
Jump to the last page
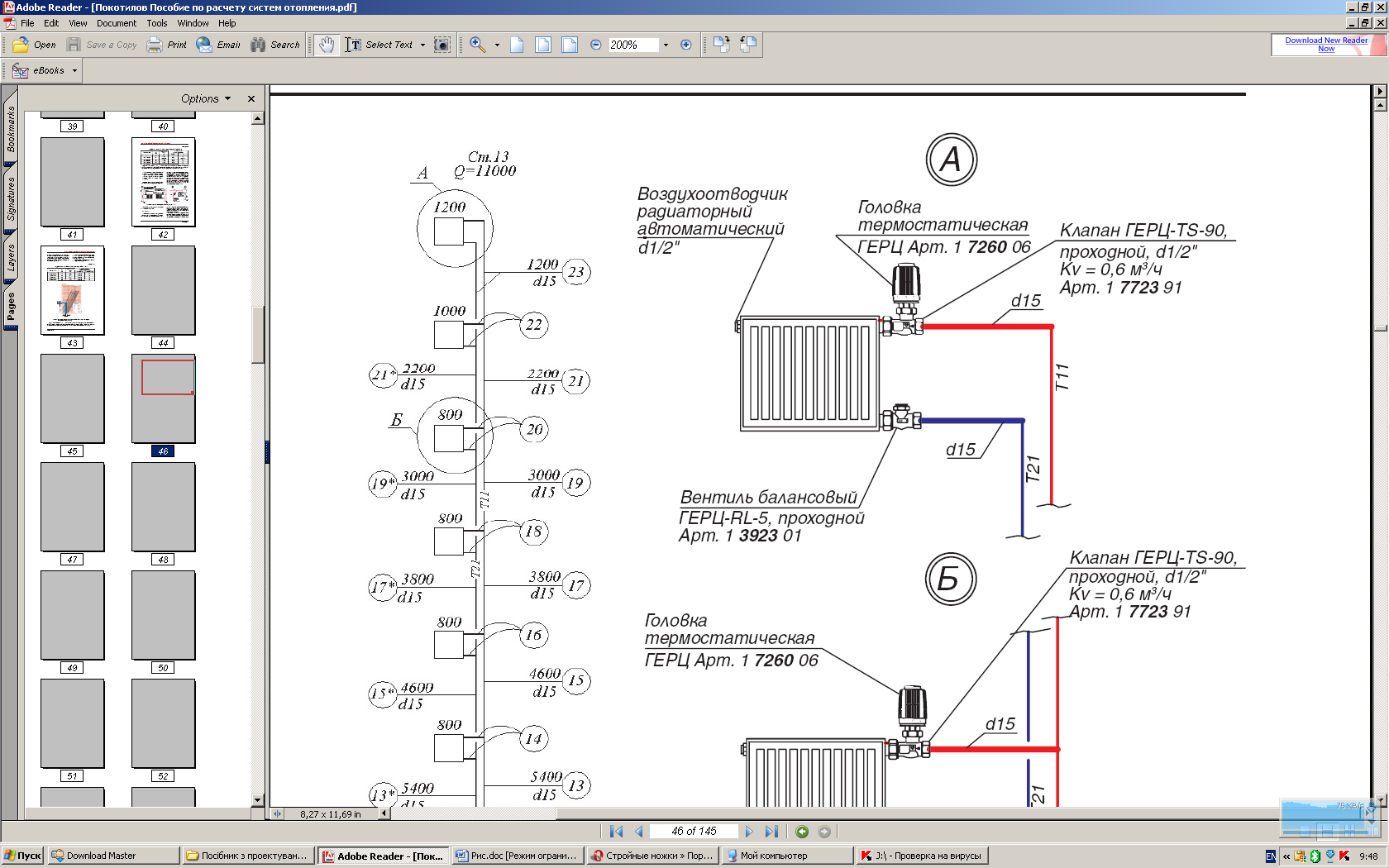771,832
